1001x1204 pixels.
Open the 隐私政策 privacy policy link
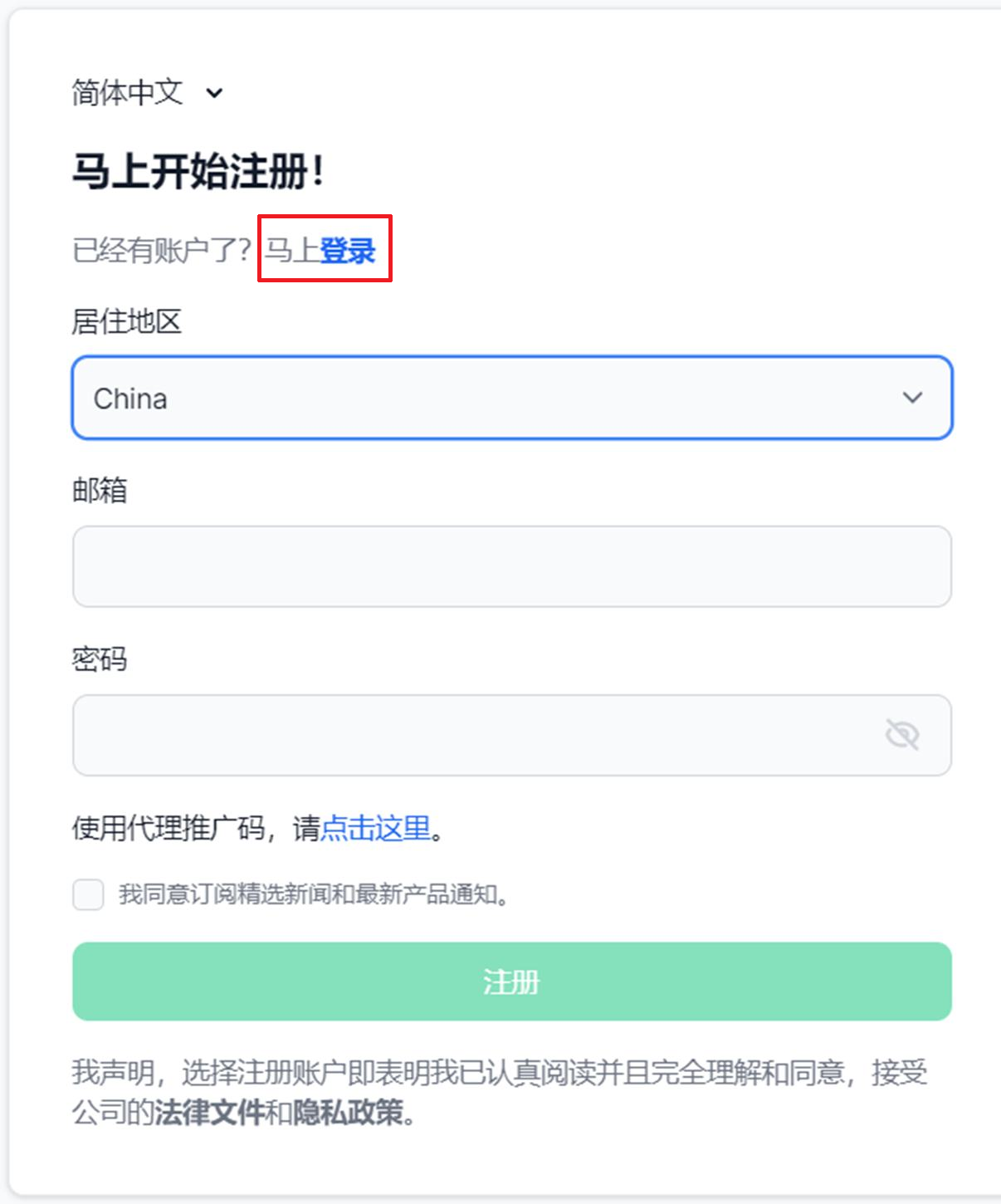pyautogui.click(x=349, y=1117)
